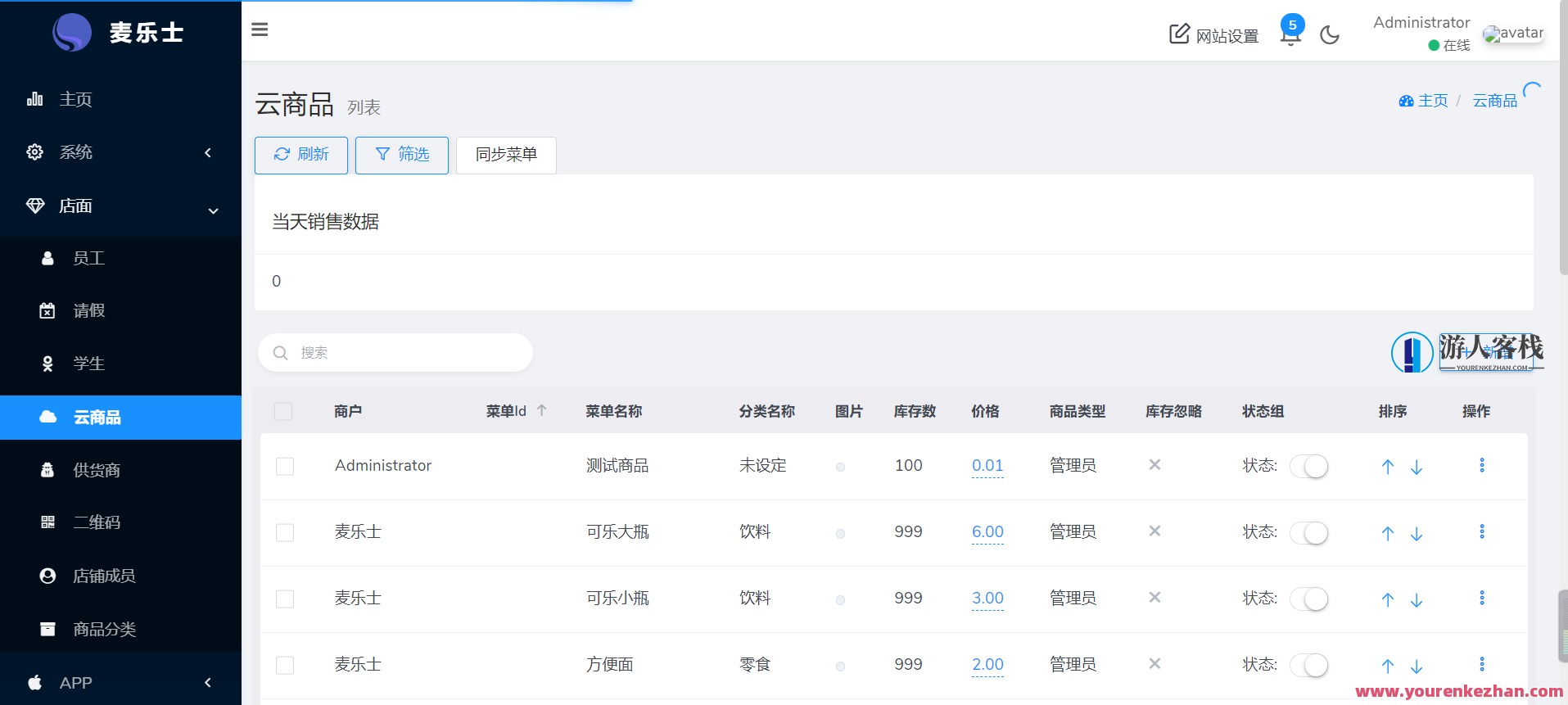Edit the 6.00 price of 可乐大瓶
The image size is (1568, 705).
pos(987,532)
